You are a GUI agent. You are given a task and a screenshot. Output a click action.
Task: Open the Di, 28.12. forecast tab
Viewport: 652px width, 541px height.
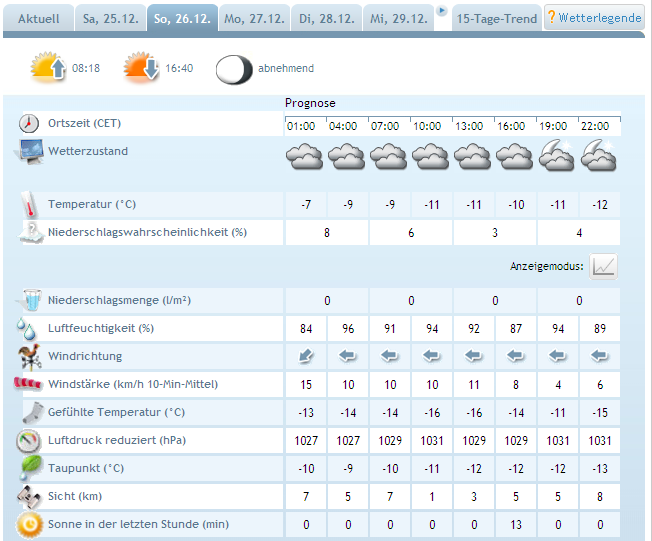click(x=327, y=19)
